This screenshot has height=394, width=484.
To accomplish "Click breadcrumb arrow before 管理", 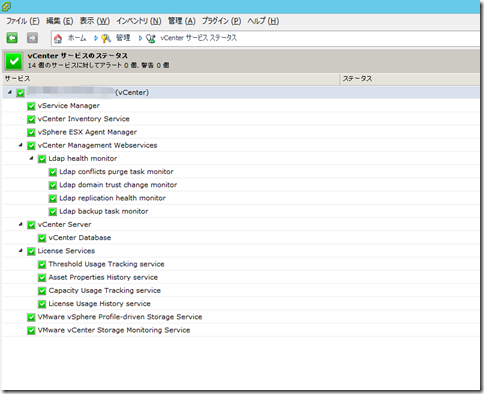I will coord(96,38).
